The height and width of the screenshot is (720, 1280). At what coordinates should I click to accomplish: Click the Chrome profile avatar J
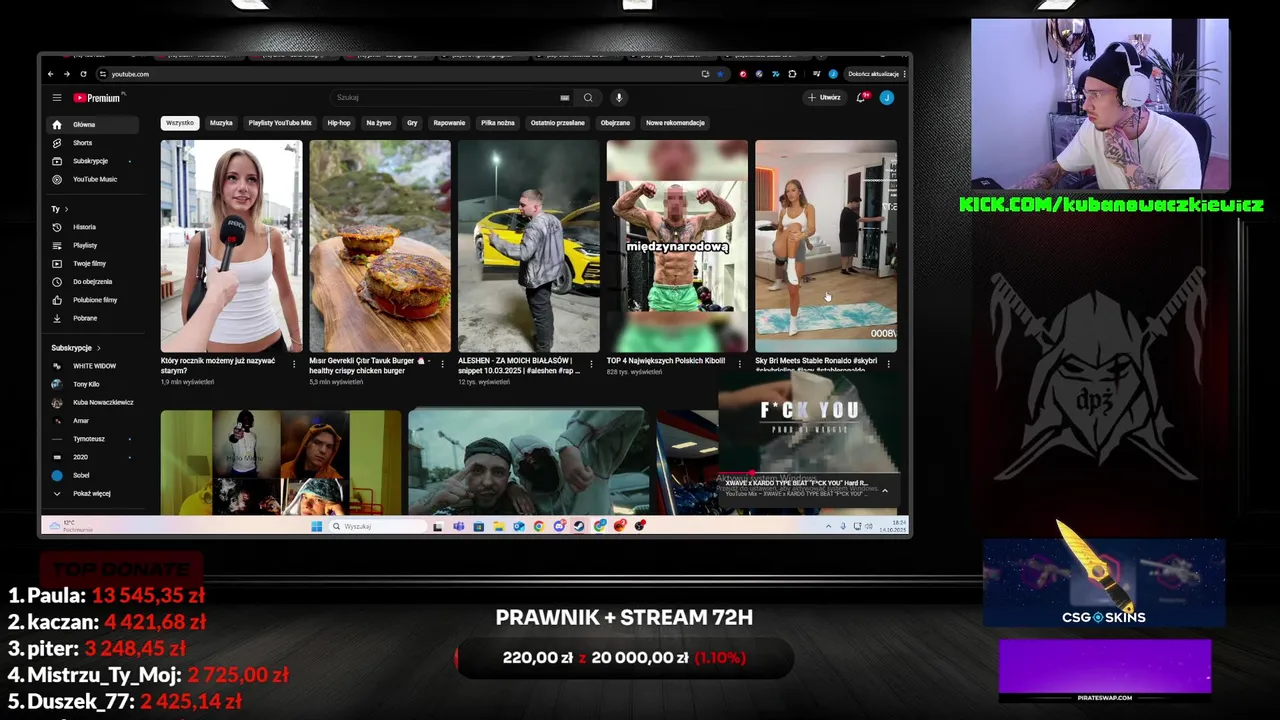833,74
